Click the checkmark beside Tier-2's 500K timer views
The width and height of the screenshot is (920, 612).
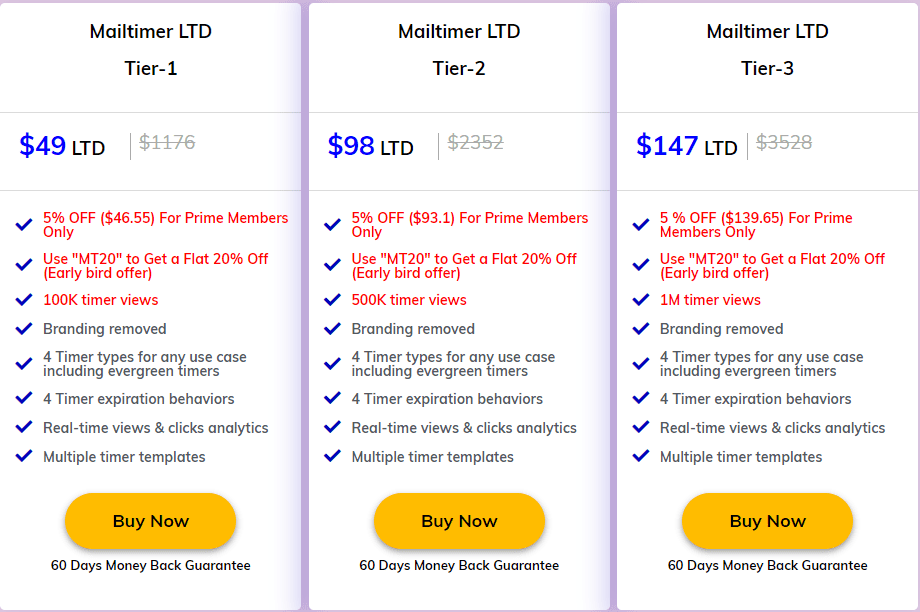(330, 299)
